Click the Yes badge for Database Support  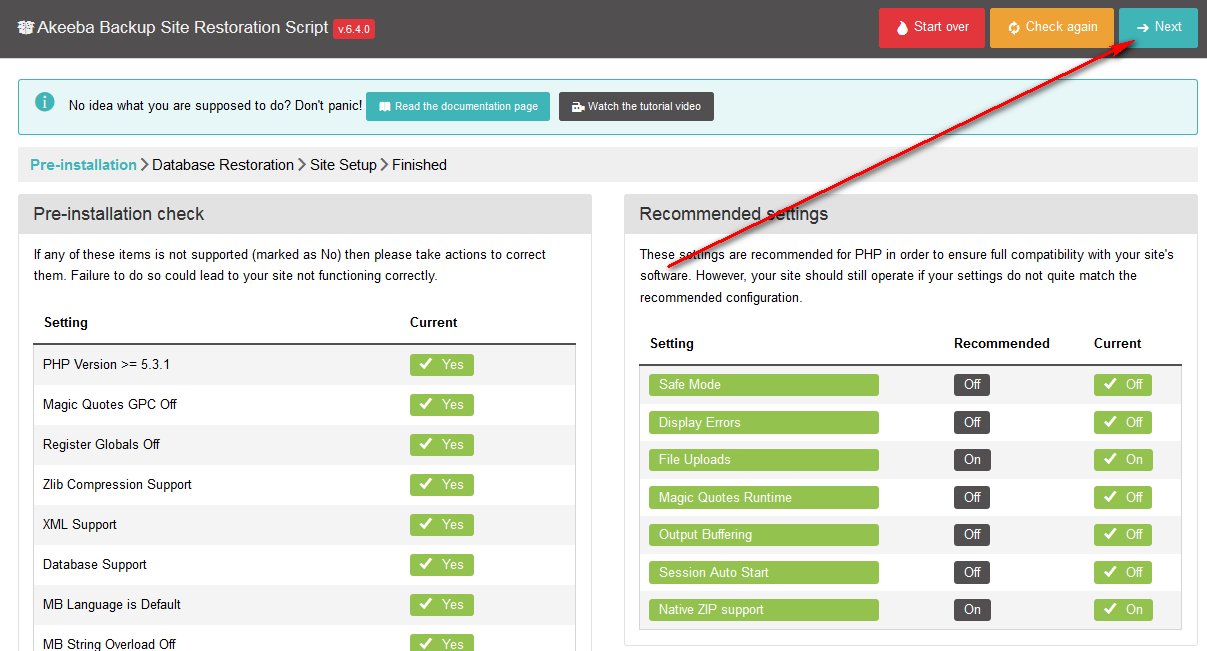click(x=441, y=565)
